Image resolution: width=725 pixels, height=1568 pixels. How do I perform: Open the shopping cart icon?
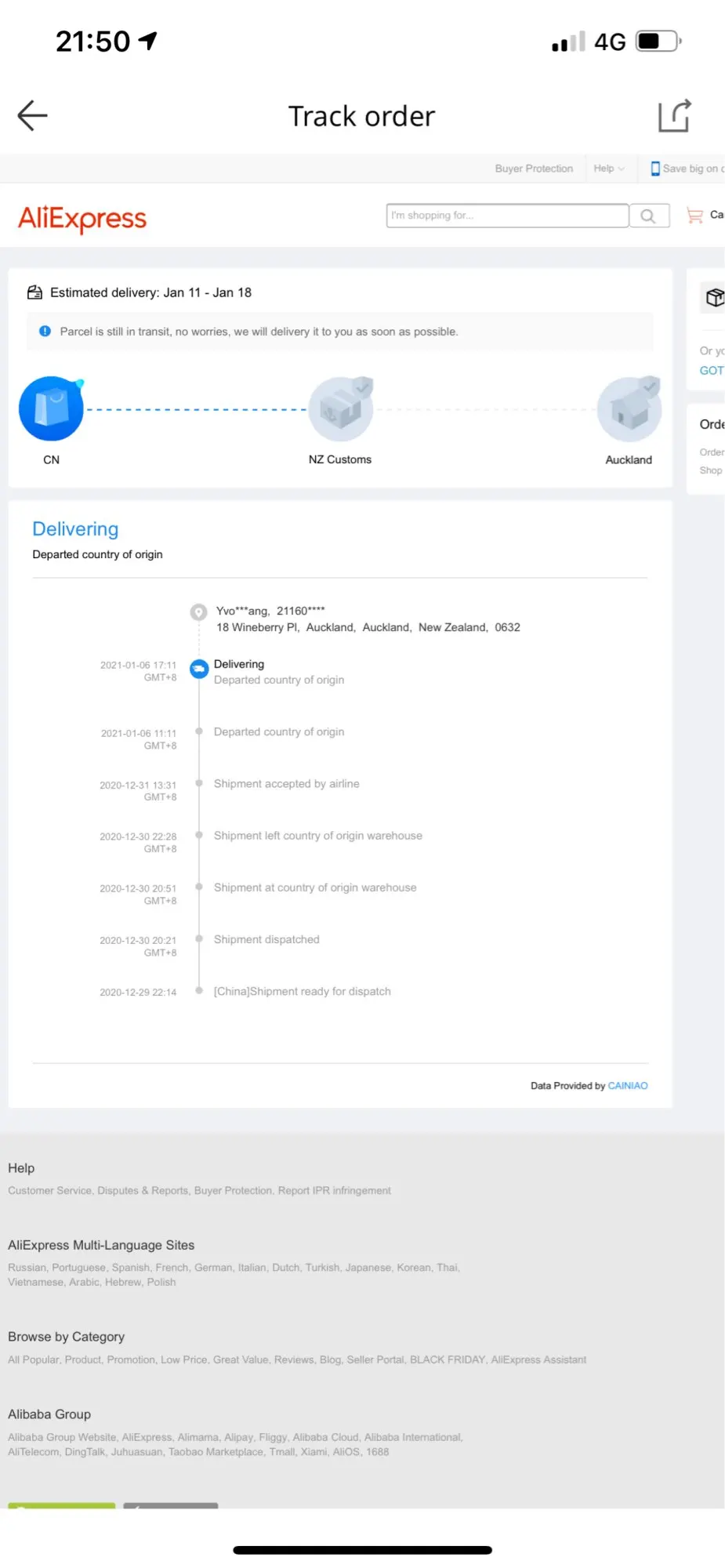tap(694, 215)
